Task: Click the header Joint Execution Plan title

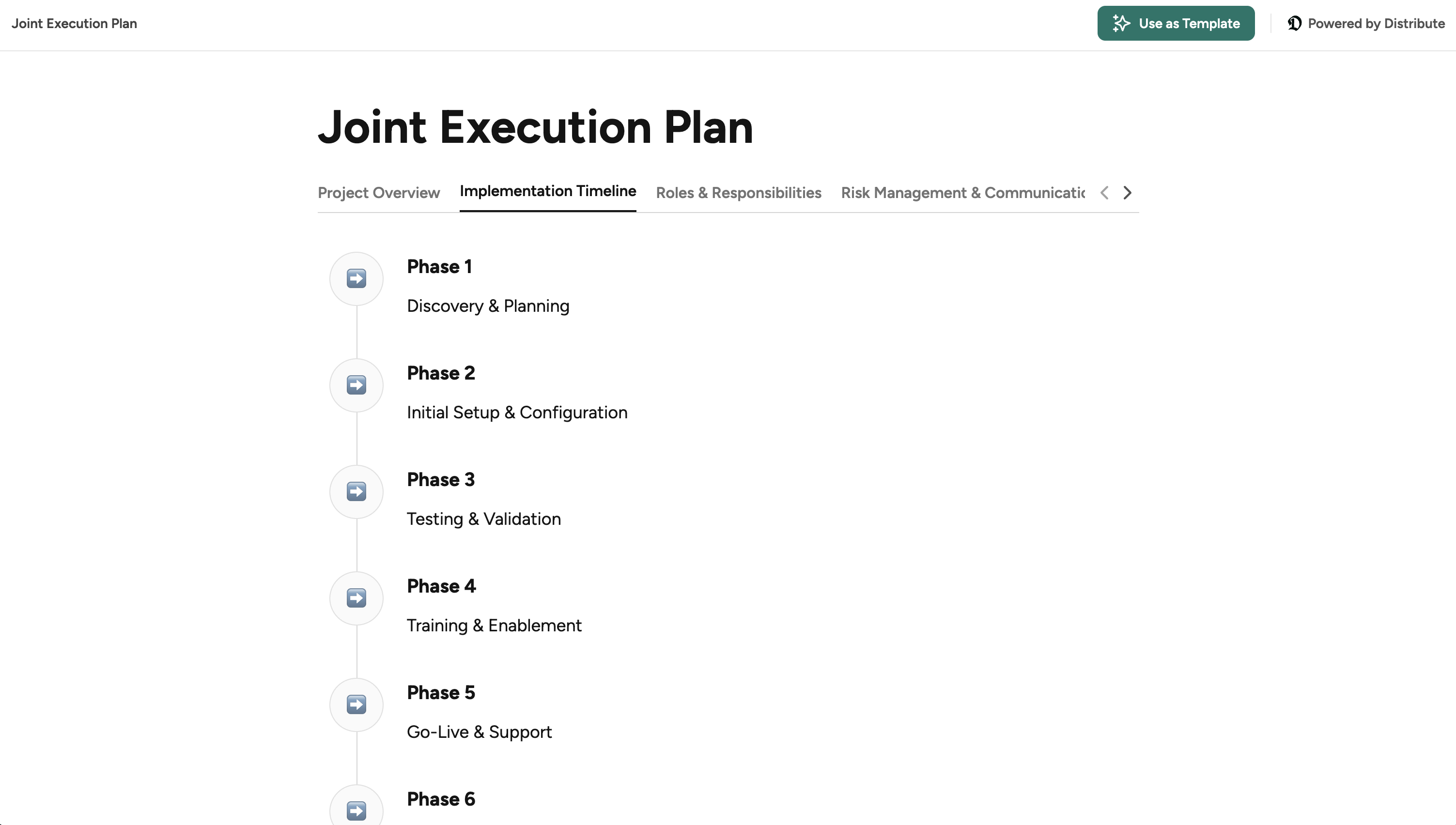Action: [74, 23]
